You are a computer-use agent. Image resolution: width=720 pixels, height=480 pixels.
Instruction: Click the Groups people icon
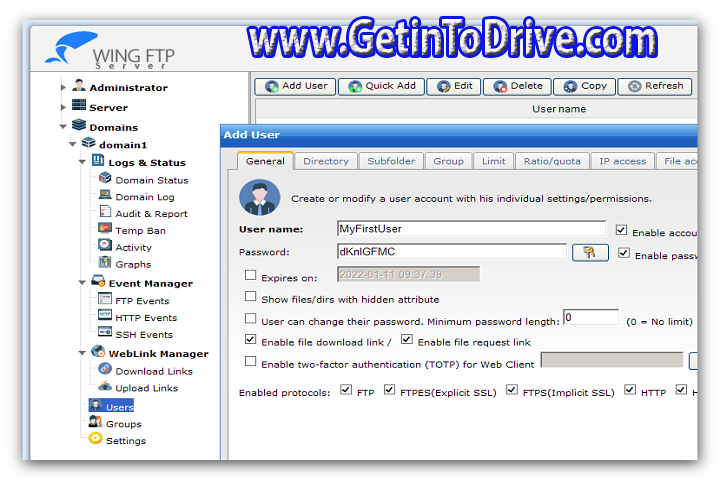[96, 421]
